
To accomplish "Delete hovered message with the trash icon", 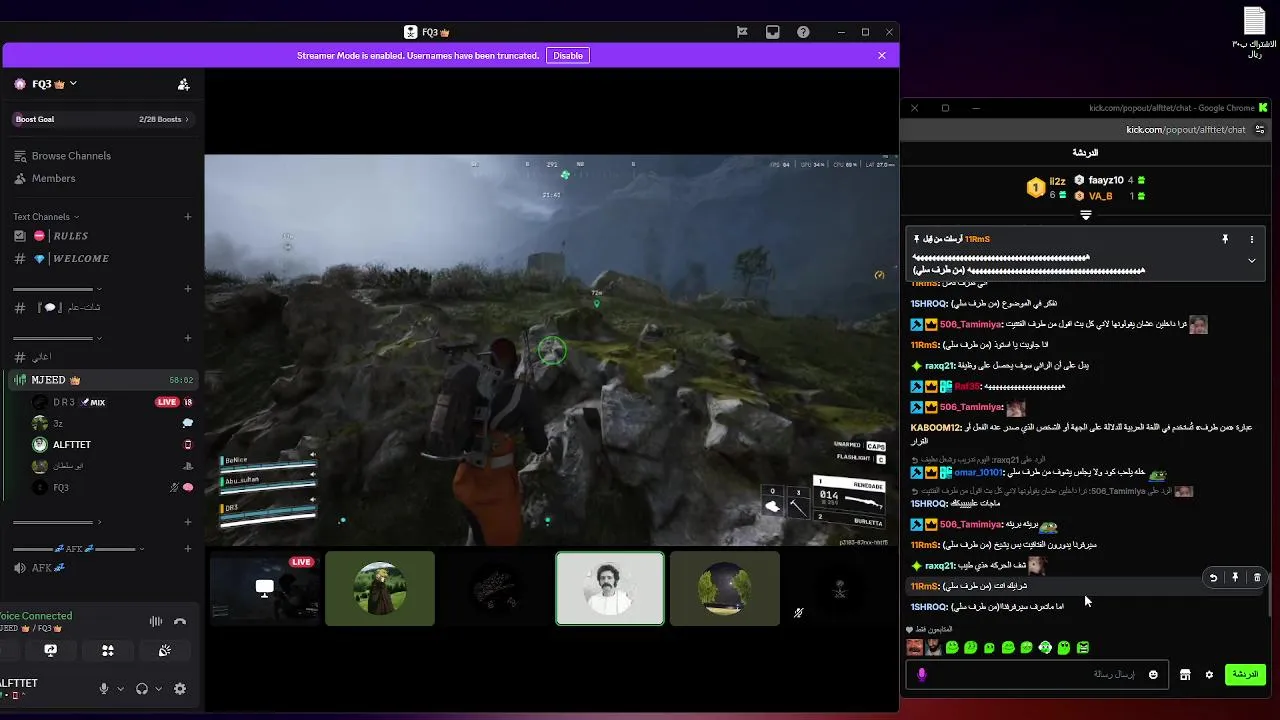I will 1257,577.
